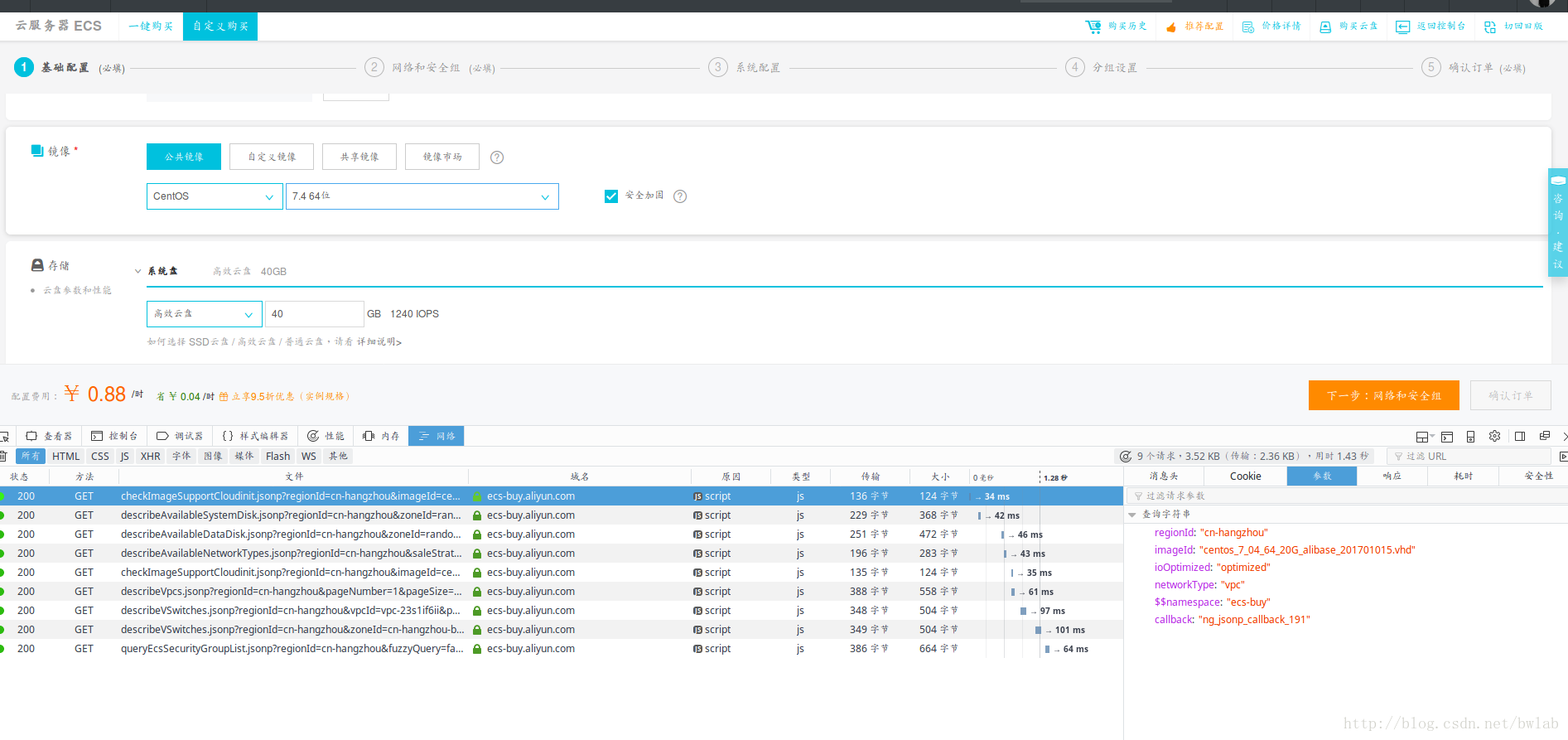Toggle the 图像 request filter
The width and height of the screenshot is (1568, 740).
(213, 457)
